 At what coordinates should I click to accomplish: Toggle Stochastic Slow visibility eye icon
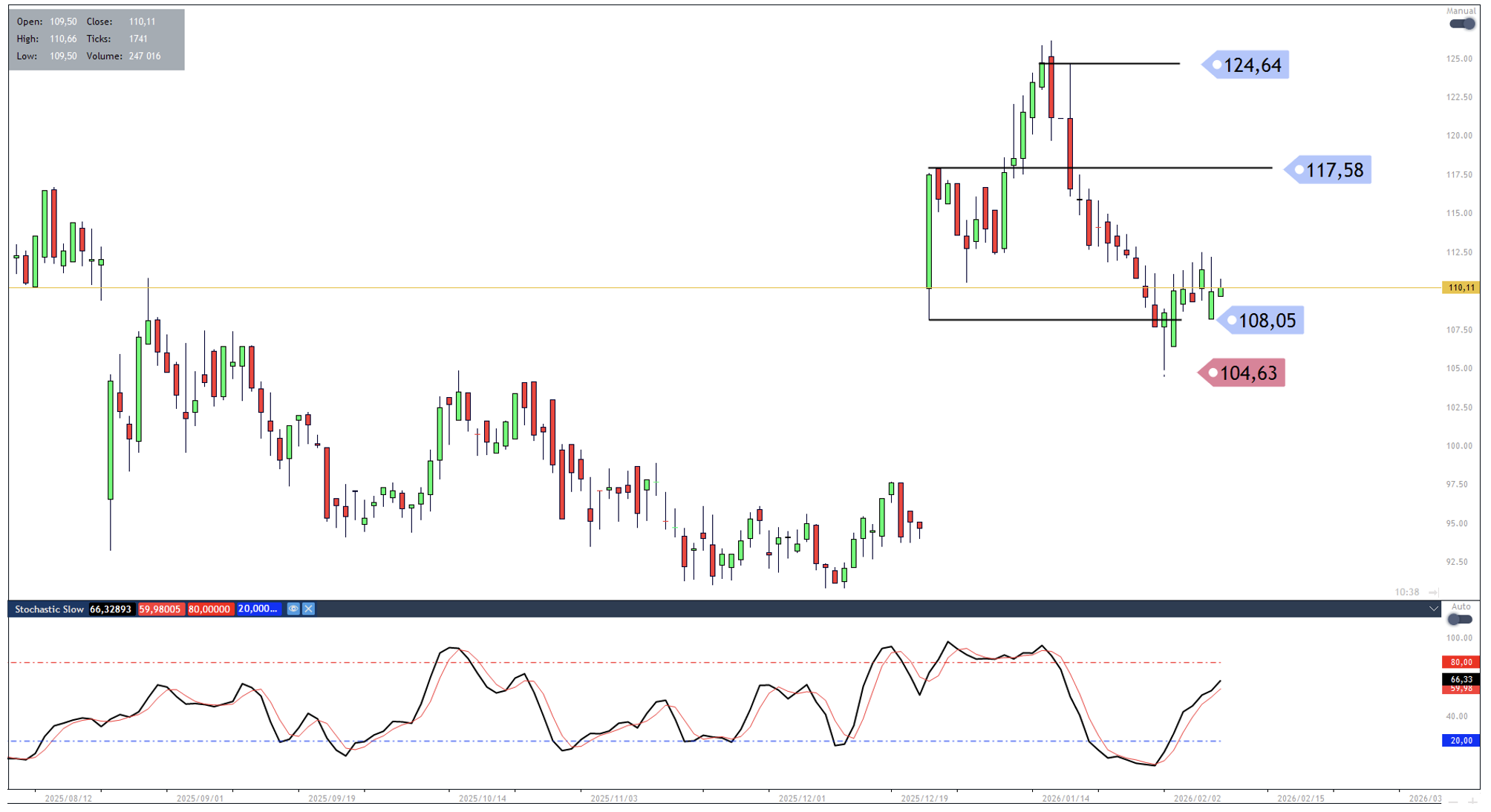[293, 609]
